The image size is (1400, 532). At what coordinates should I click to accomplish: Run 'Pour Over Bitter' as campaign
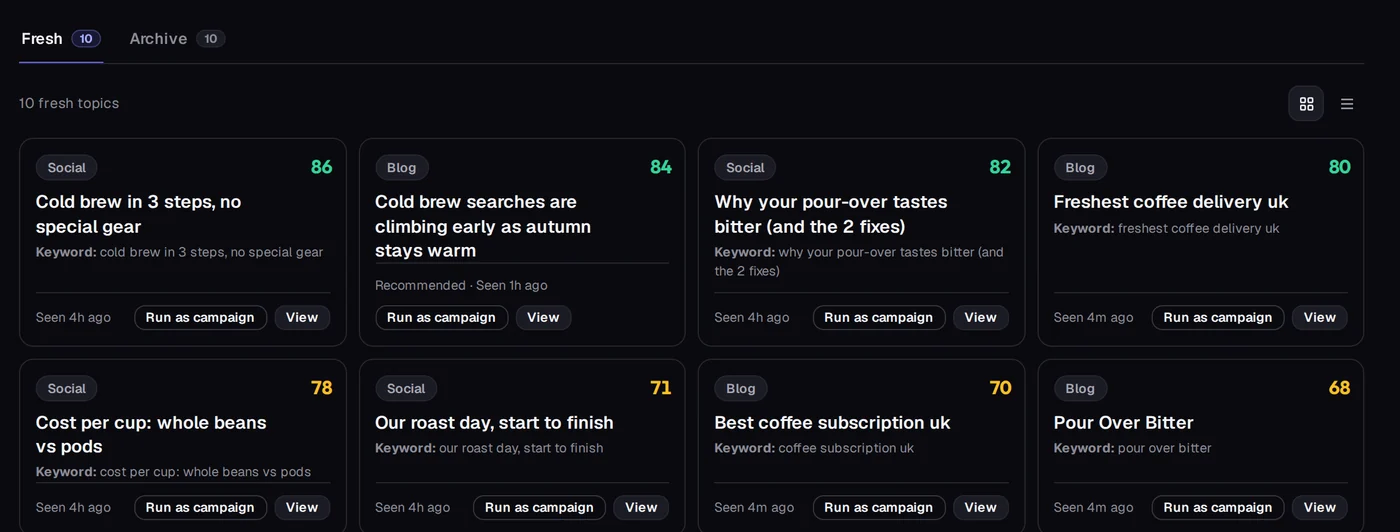coord(1218,508)
